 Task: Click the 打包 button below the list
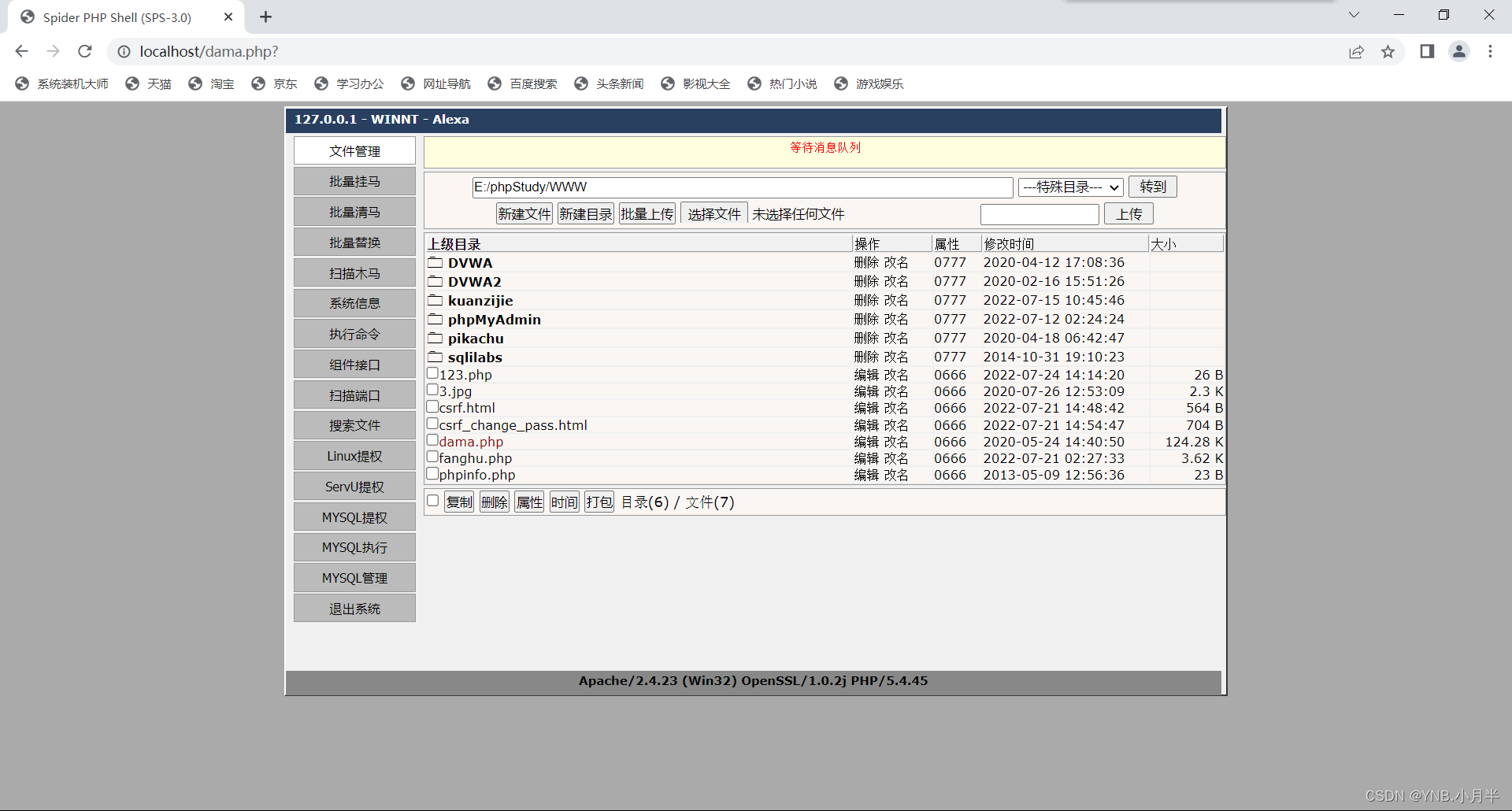[598, 502]
